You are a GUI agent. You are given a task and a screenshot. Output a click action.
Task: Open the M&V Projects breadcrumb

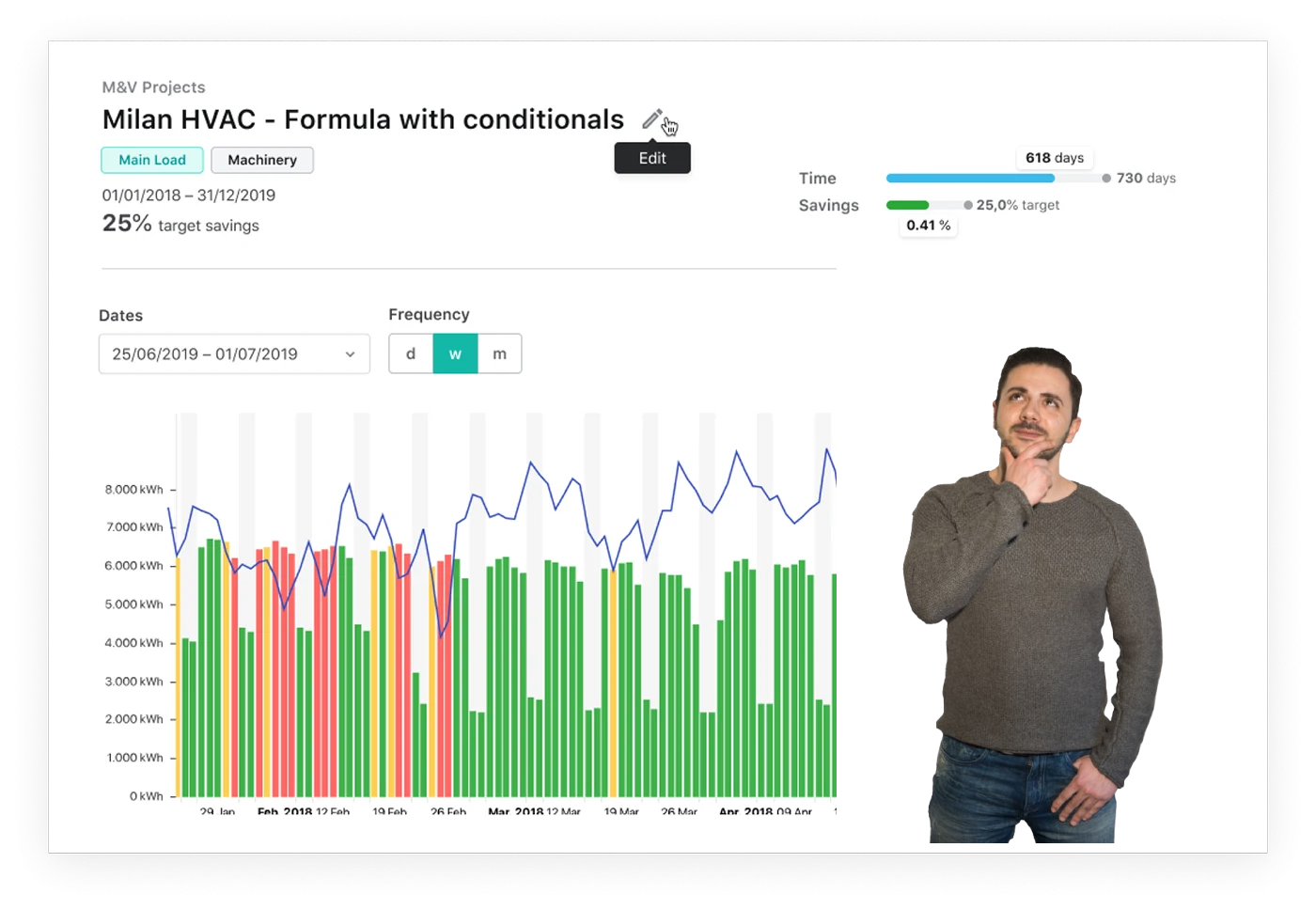153,87
